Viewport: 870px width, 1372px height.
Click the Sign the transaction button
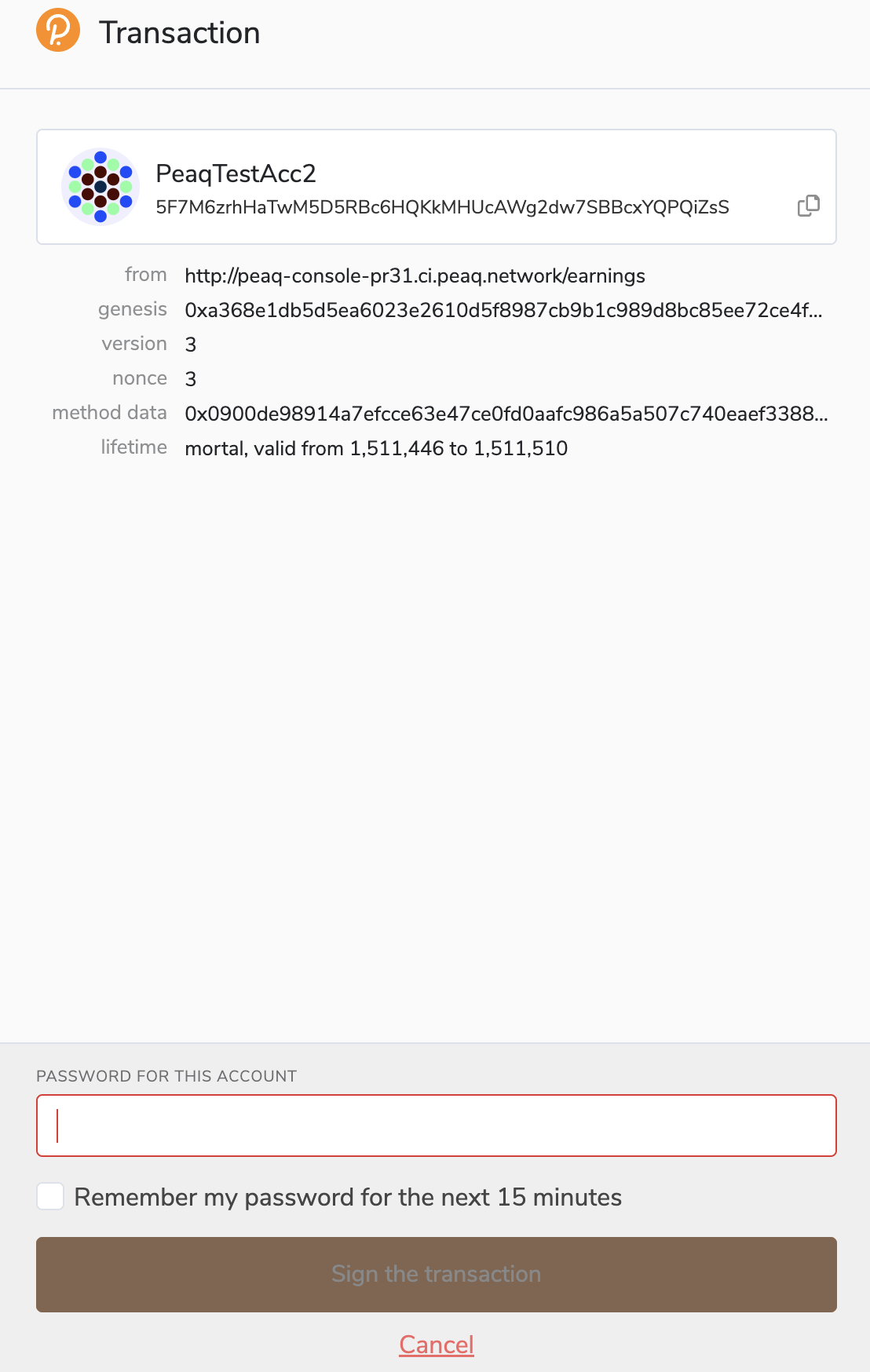(x=437, y=1274)
